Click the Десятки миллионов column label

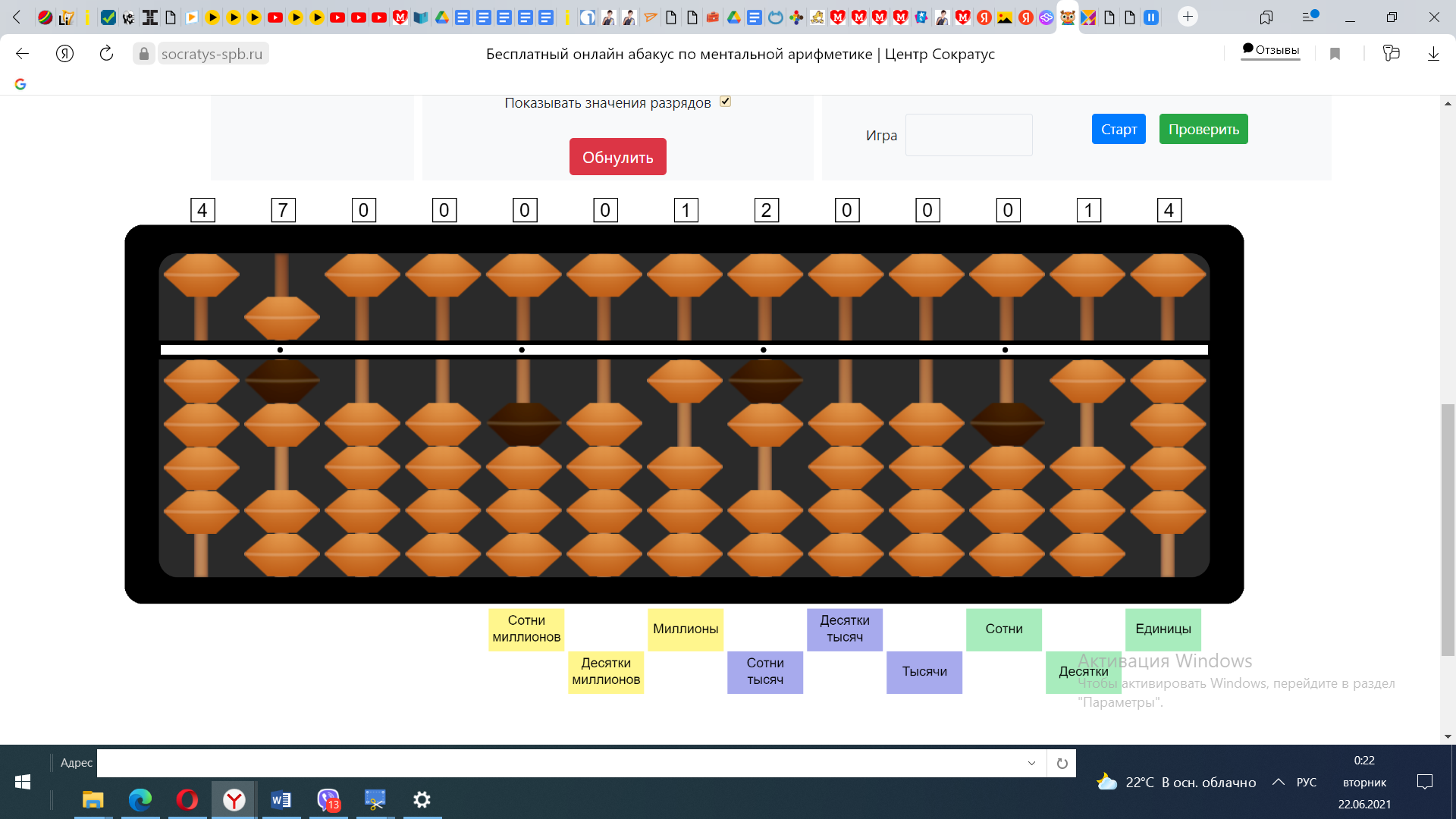coord(606,672)
